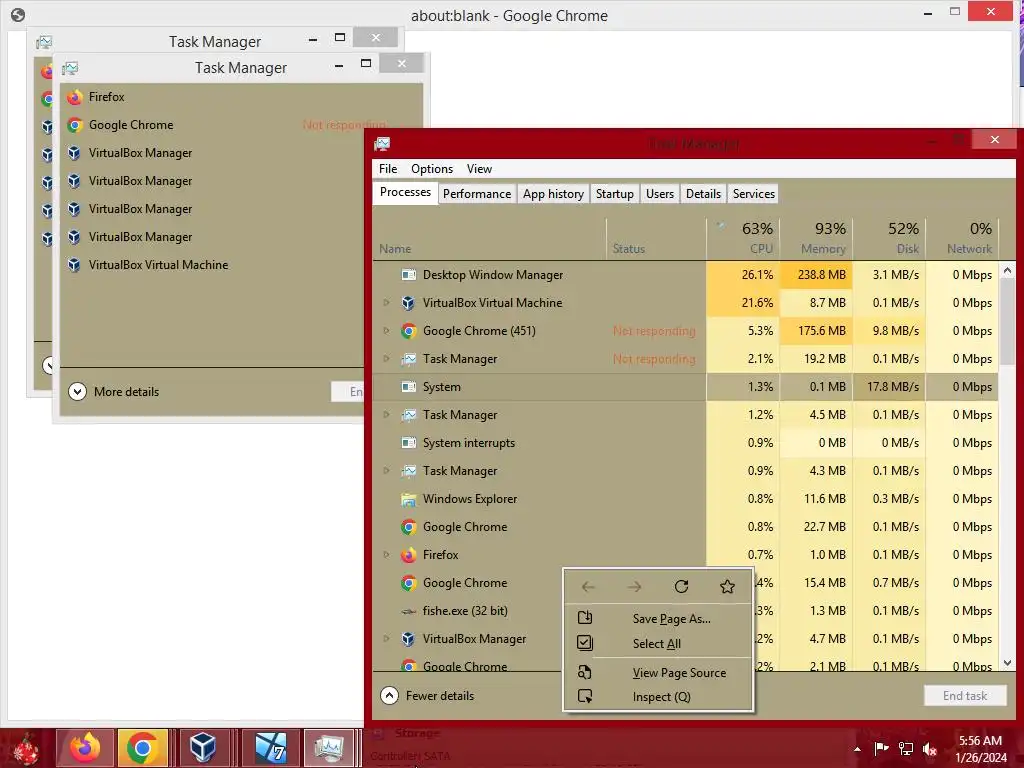Open Google Chrome from the taskbar
Viewport: 1024px width, 768px height.
click(142, 748)
